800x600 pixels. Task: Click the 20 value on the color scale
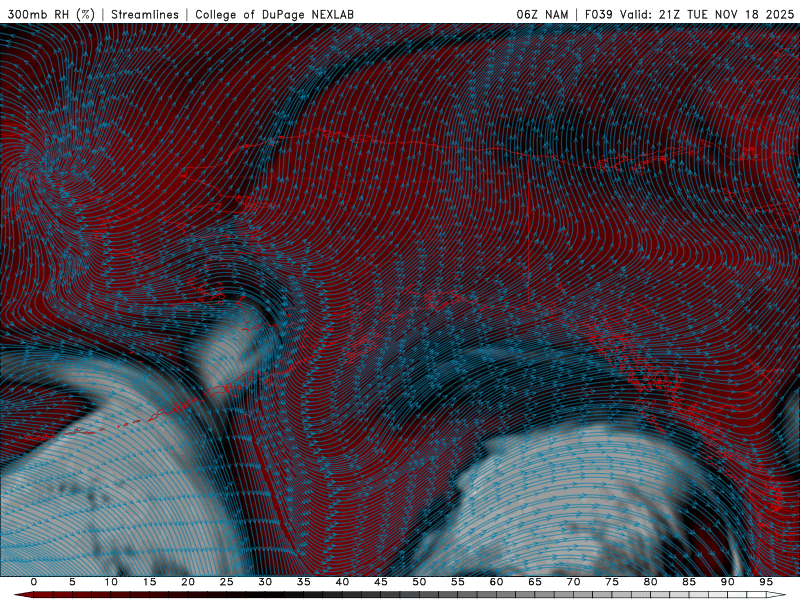tap(188, 582)
